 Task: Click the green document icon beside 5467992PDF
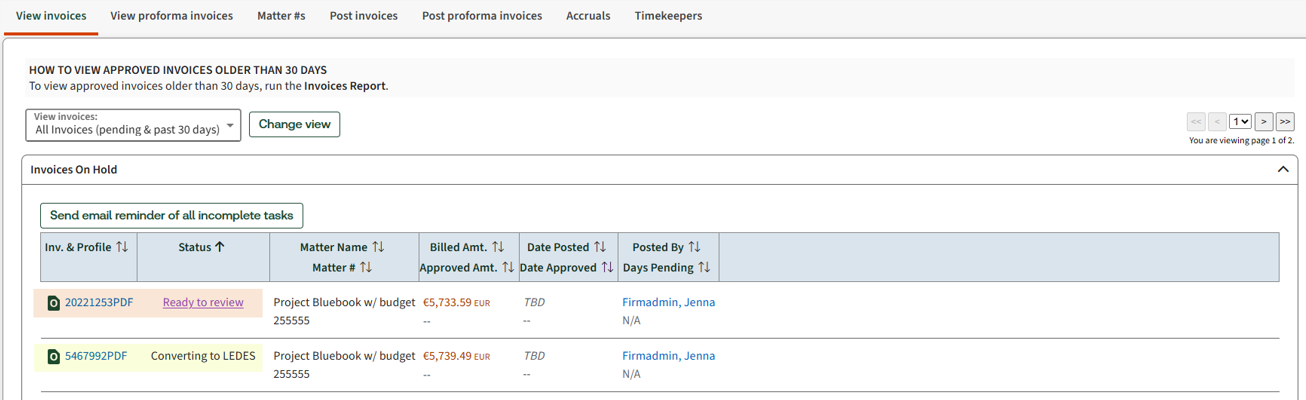(54, 356)
